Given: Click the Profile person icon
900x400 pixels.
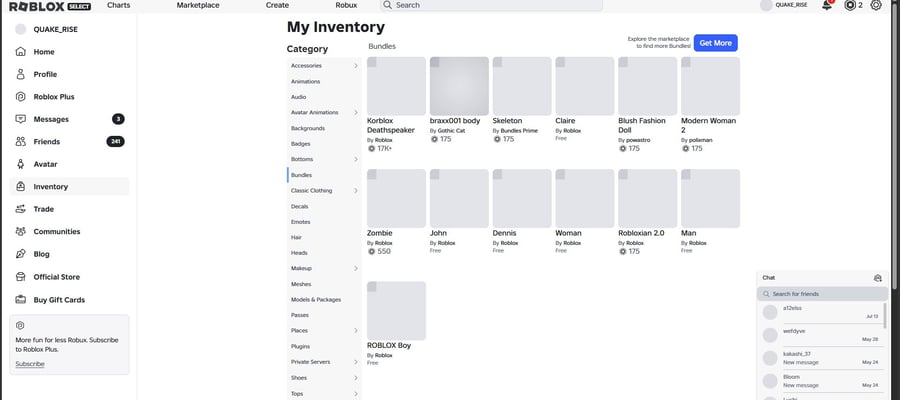Looking at the screenshot, I should click(21, 74).
